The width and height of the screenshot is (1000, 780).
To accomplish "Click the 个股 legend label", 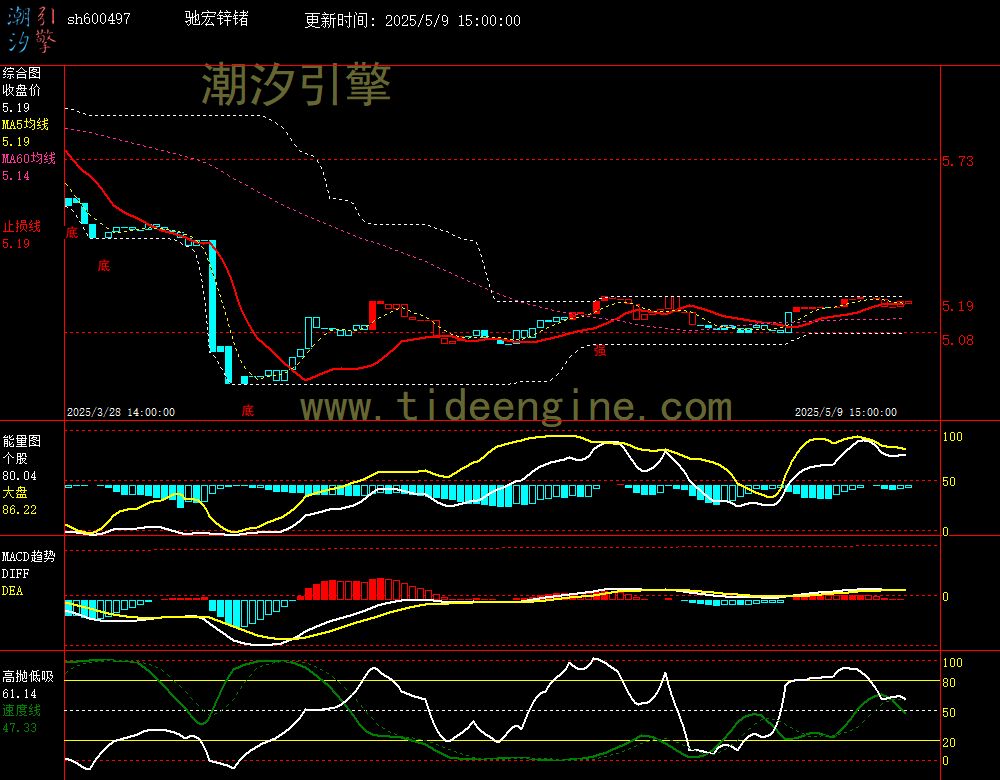I will (15, 459).
